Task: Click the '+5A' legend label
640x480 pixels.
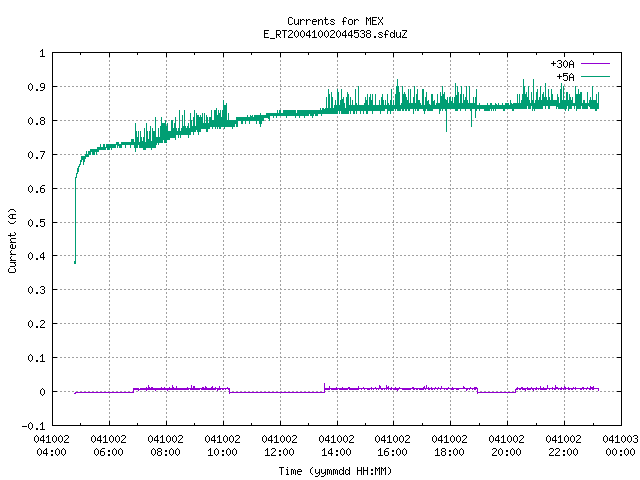Action: 565,77
